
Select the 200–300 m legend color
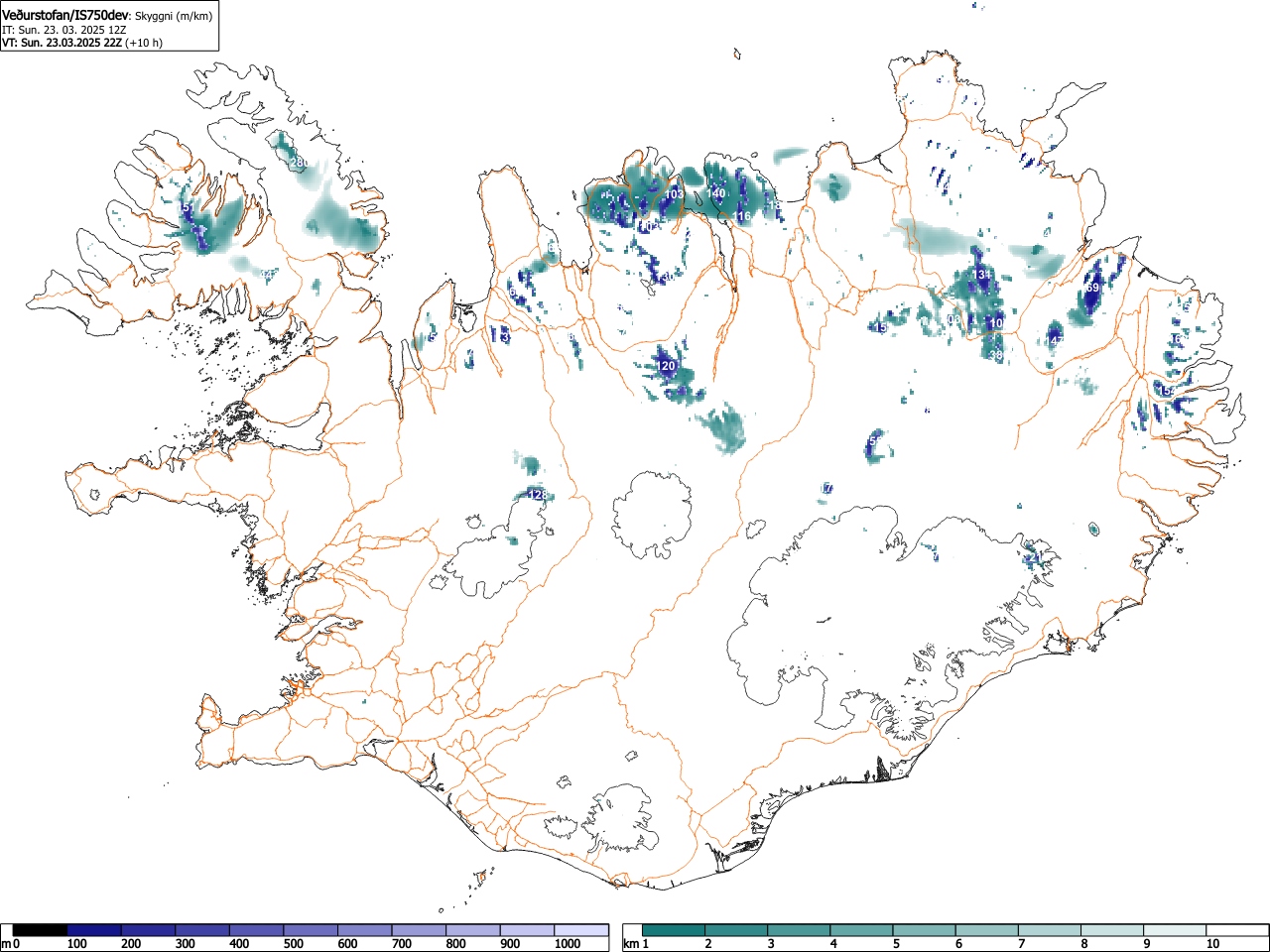click(149, 930)
